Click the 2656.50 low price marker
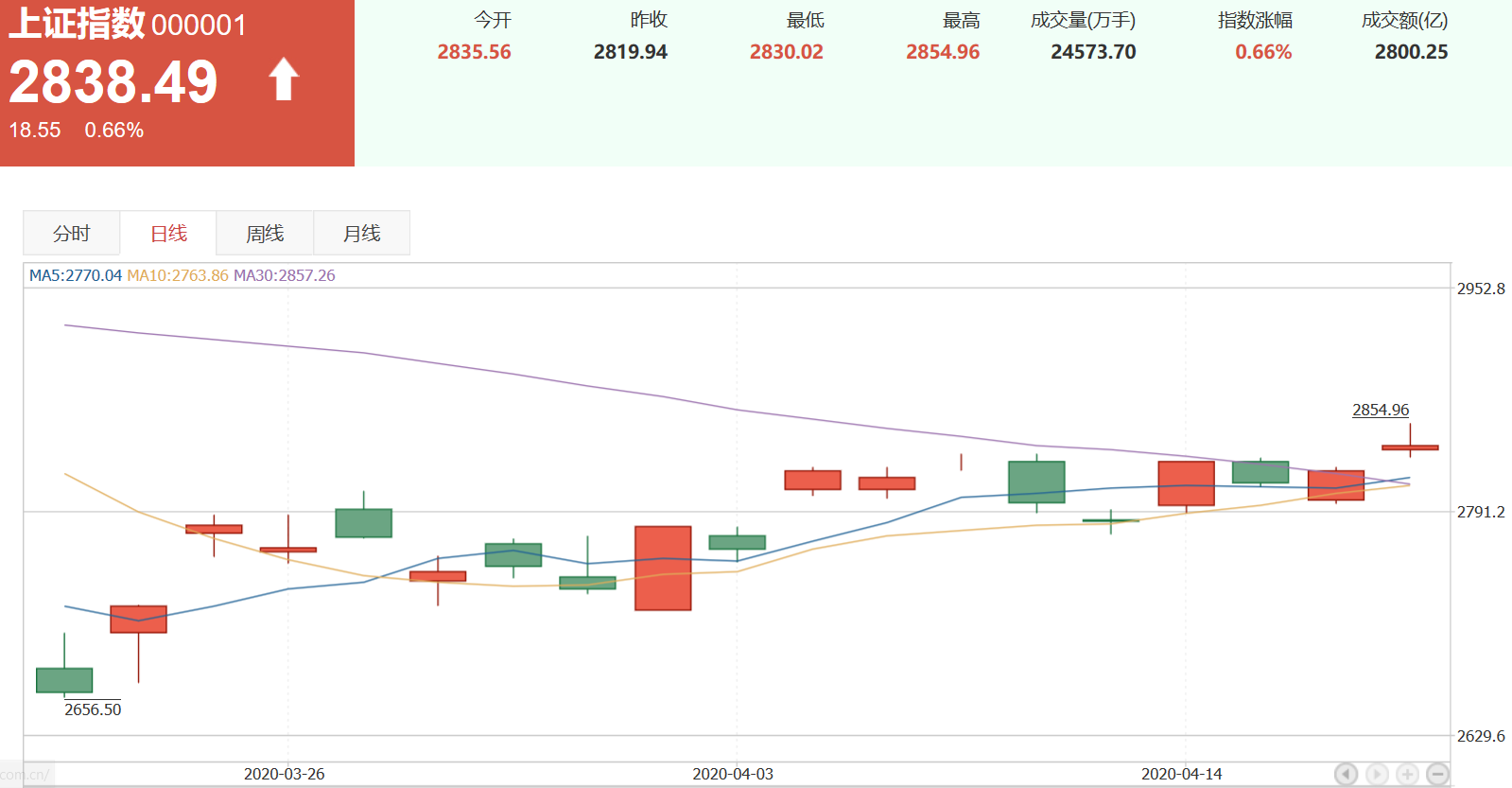The image size is (1512, 788). 93,709
